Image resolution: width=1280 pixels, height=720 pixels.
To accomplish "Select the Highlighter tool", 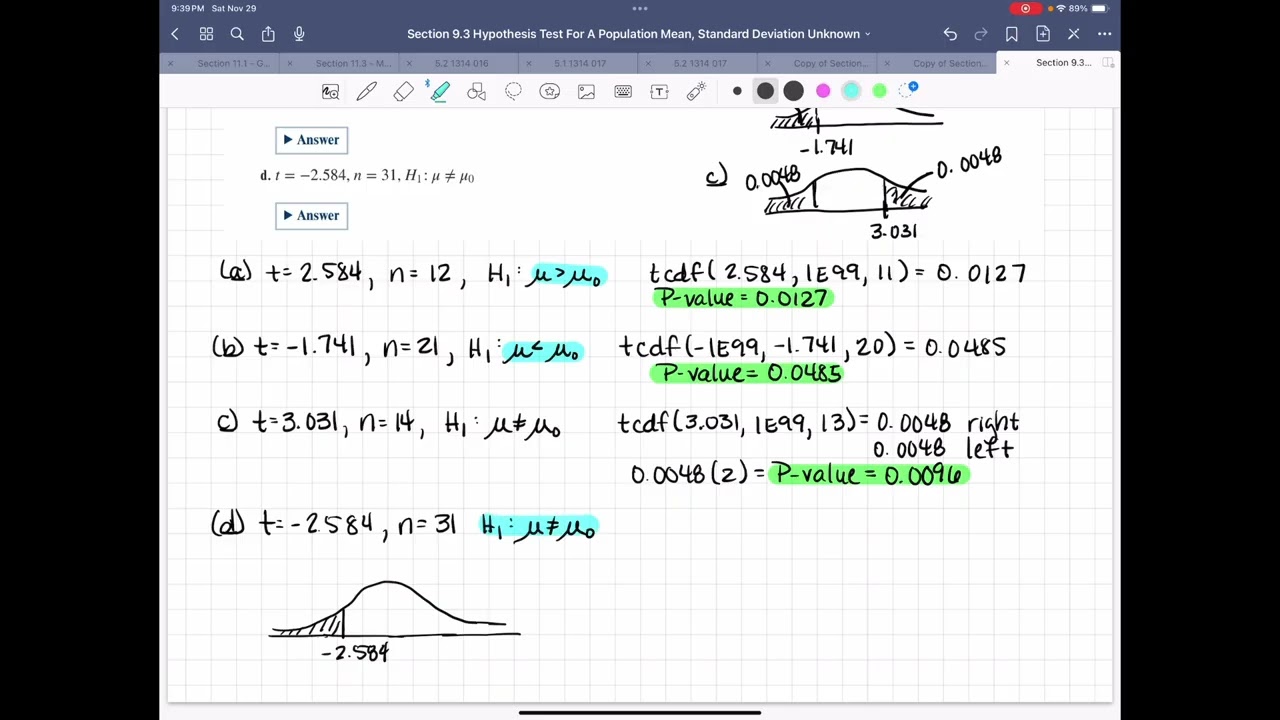I will point(440,91).
